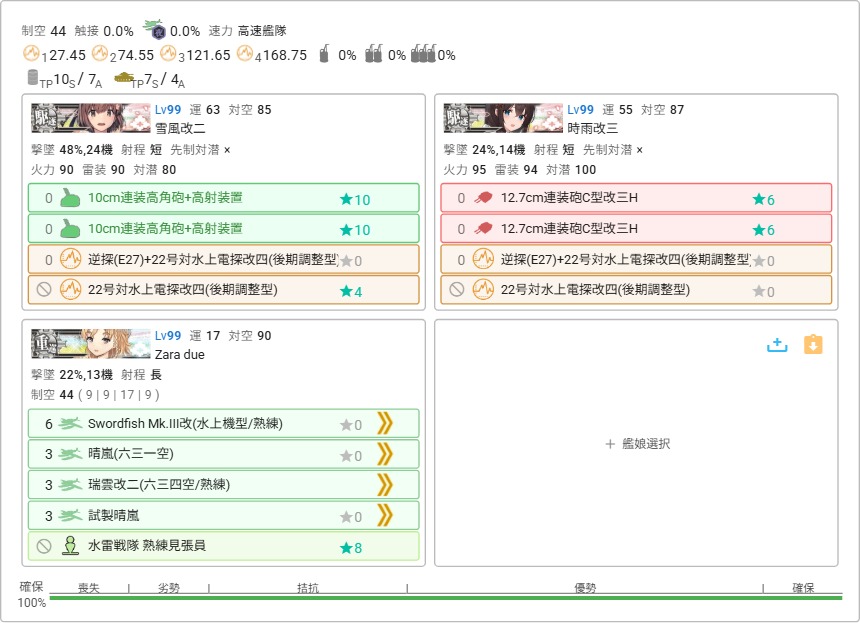Open the proficiency chevron for Swordfish Mk.III改
The height and width of the screenshot is (623, 860).
coord(384,424)
